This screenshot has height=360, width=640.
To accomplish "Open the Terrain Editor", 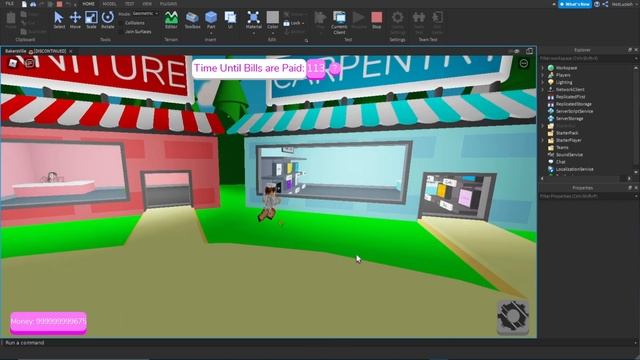I will [x=171, y=20].
